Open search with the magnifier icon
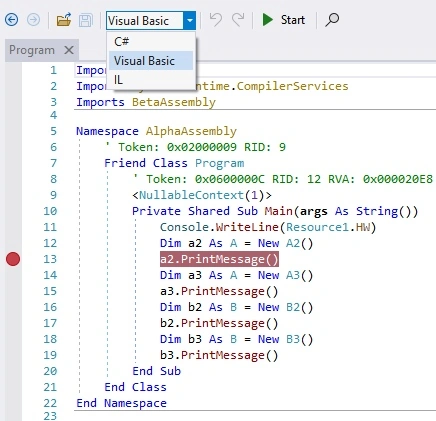Image resolution: width=436 pixels, height=421 pixels. pyautogui.click(x=332, y=20)
